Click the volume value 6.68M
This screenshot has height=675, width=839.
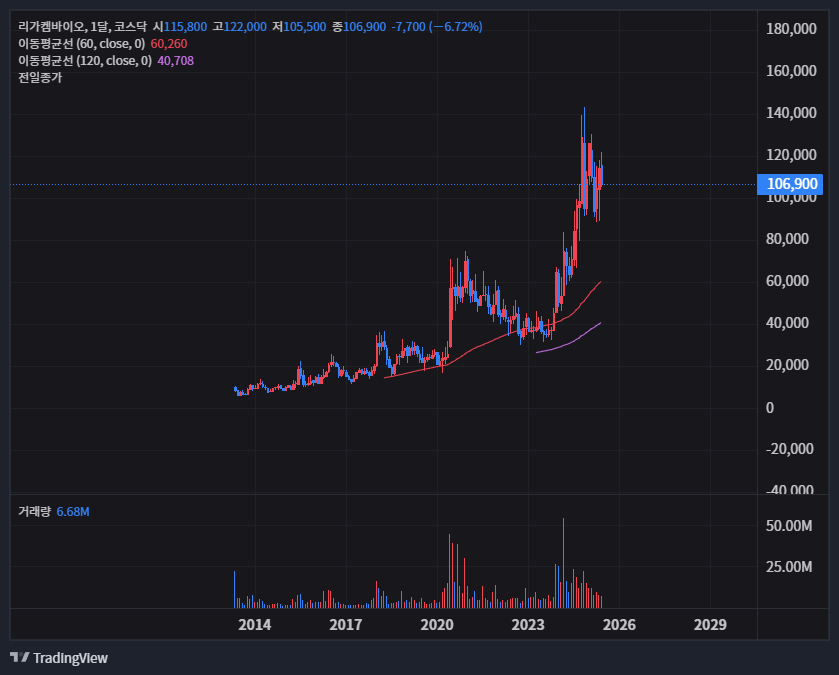click(73, 512)
